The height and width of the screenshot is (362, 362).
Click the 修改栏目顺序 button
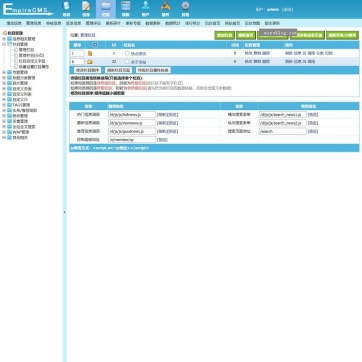tap(87, 70)
